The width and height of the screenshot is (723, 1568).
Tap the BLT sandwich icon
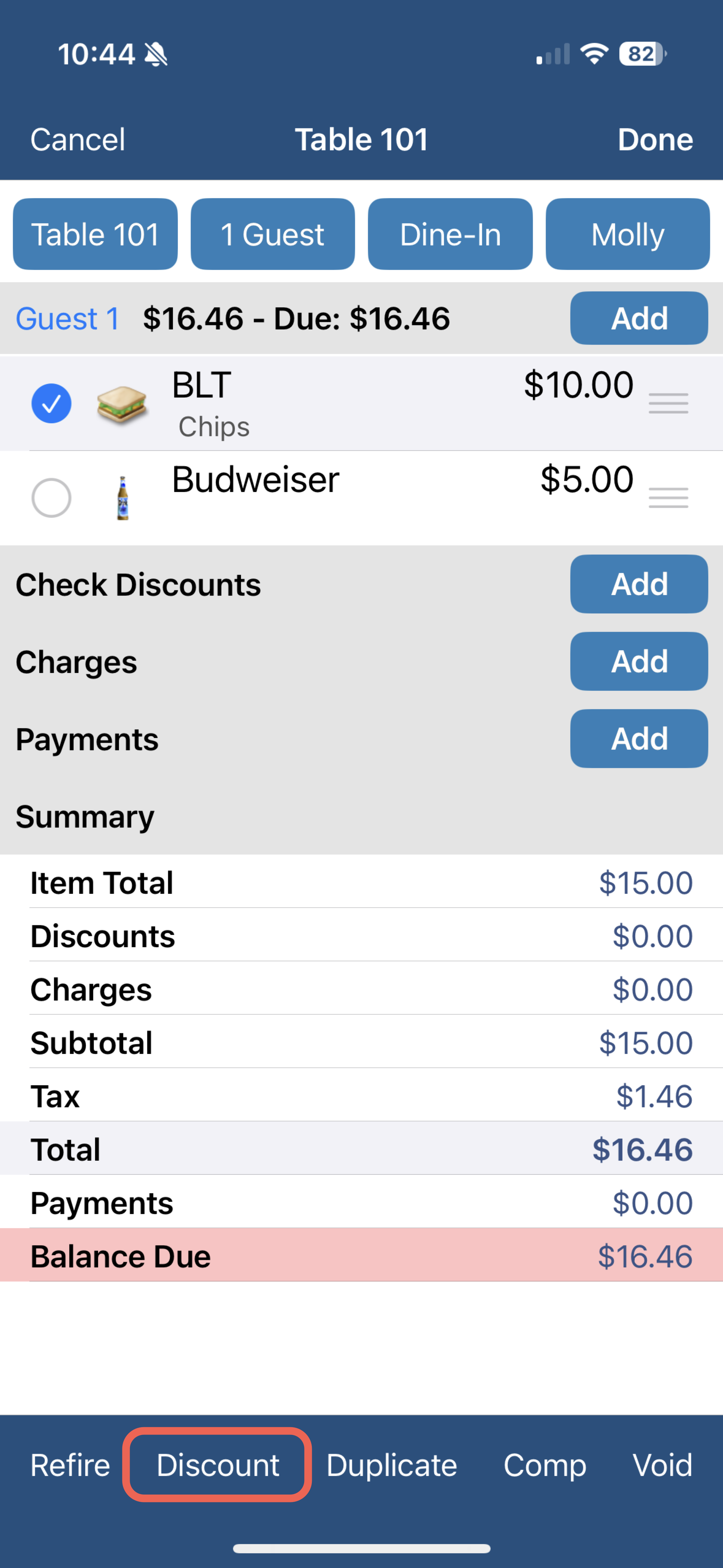coord(122,404)
